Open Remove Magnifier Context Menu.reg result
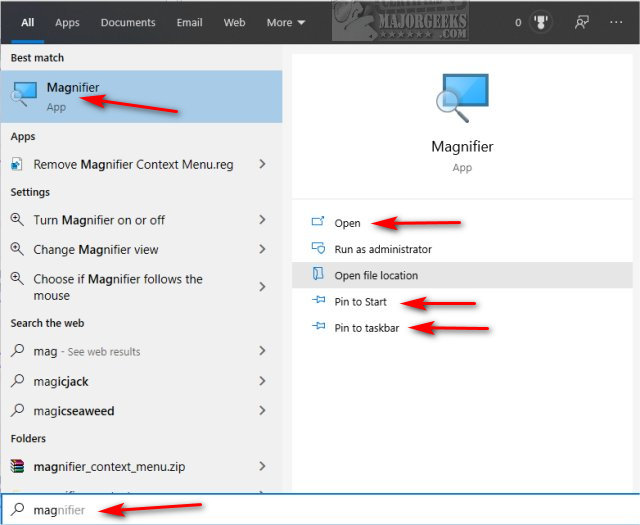This screenshot has height=525, width=640. pos(141,165)
